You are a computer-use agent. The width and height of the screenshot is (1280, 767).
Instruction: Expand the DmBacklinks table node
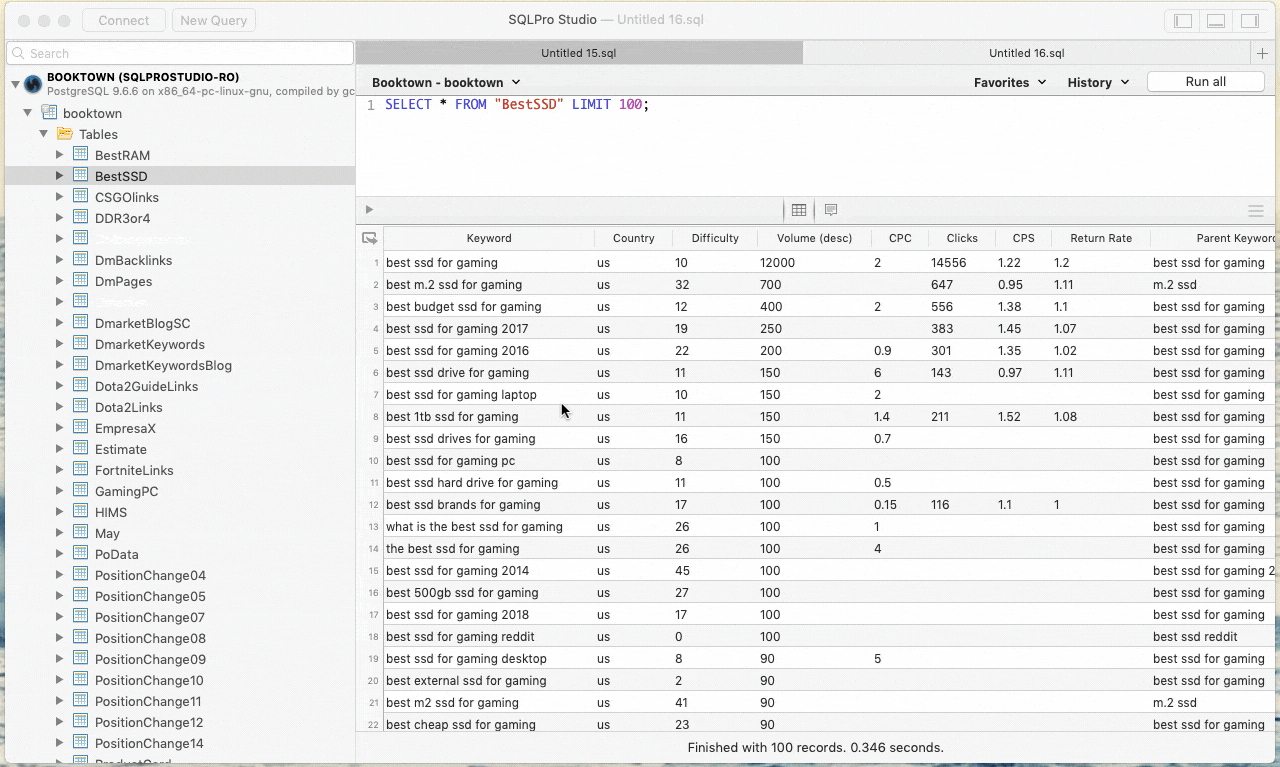(x=59, y=260)
